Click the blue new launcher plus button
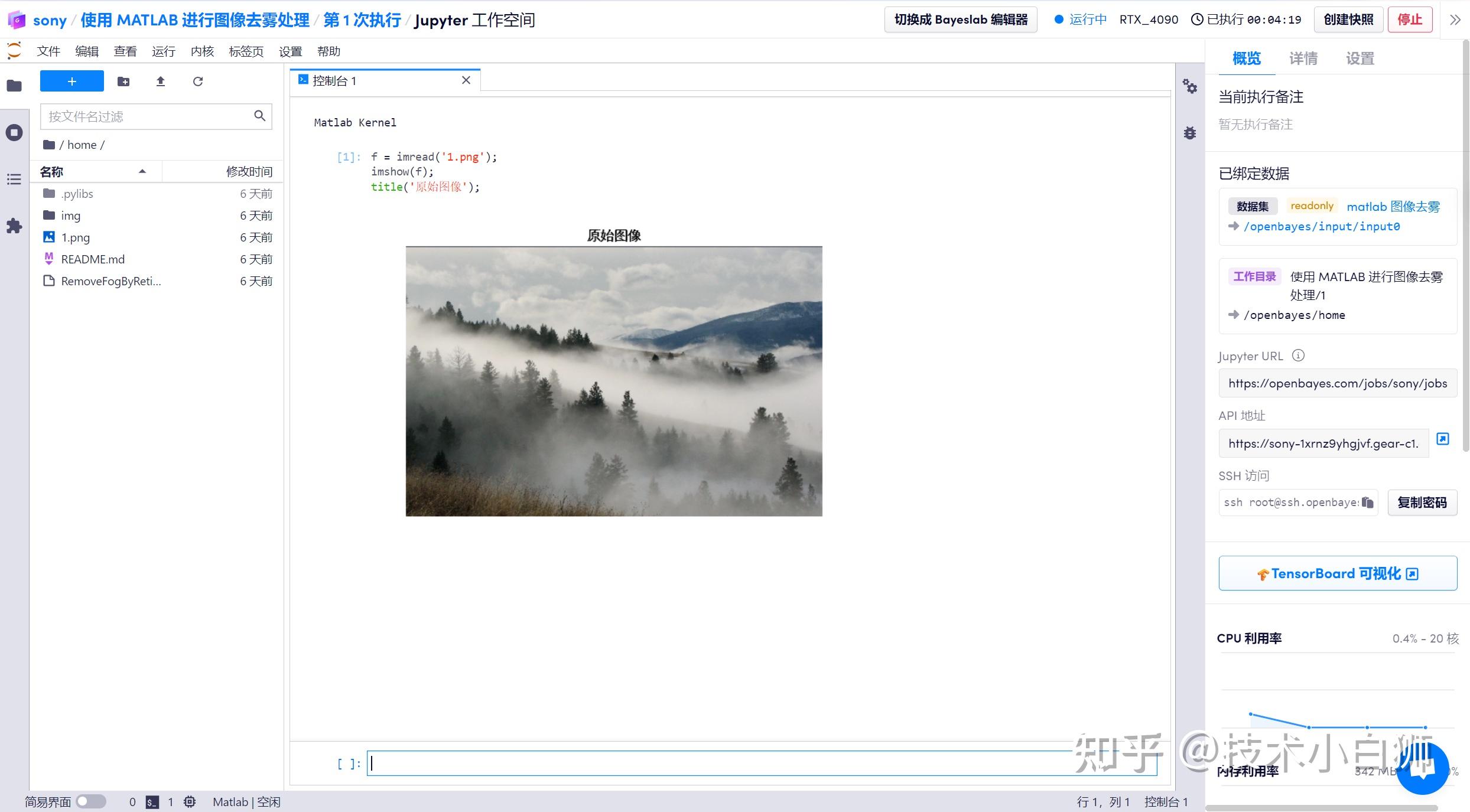Screen dimensions: 1470x812 72,81
